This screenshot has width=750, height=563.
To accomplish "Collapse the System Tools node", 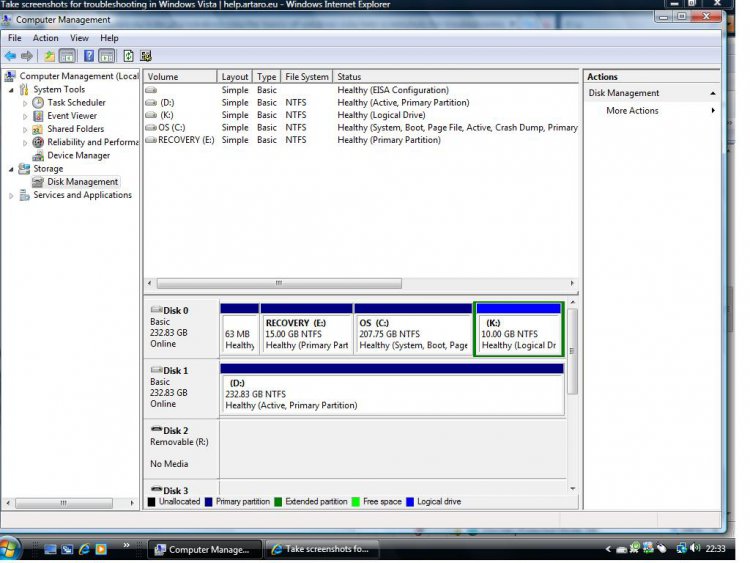I will (x=11, y=90).
